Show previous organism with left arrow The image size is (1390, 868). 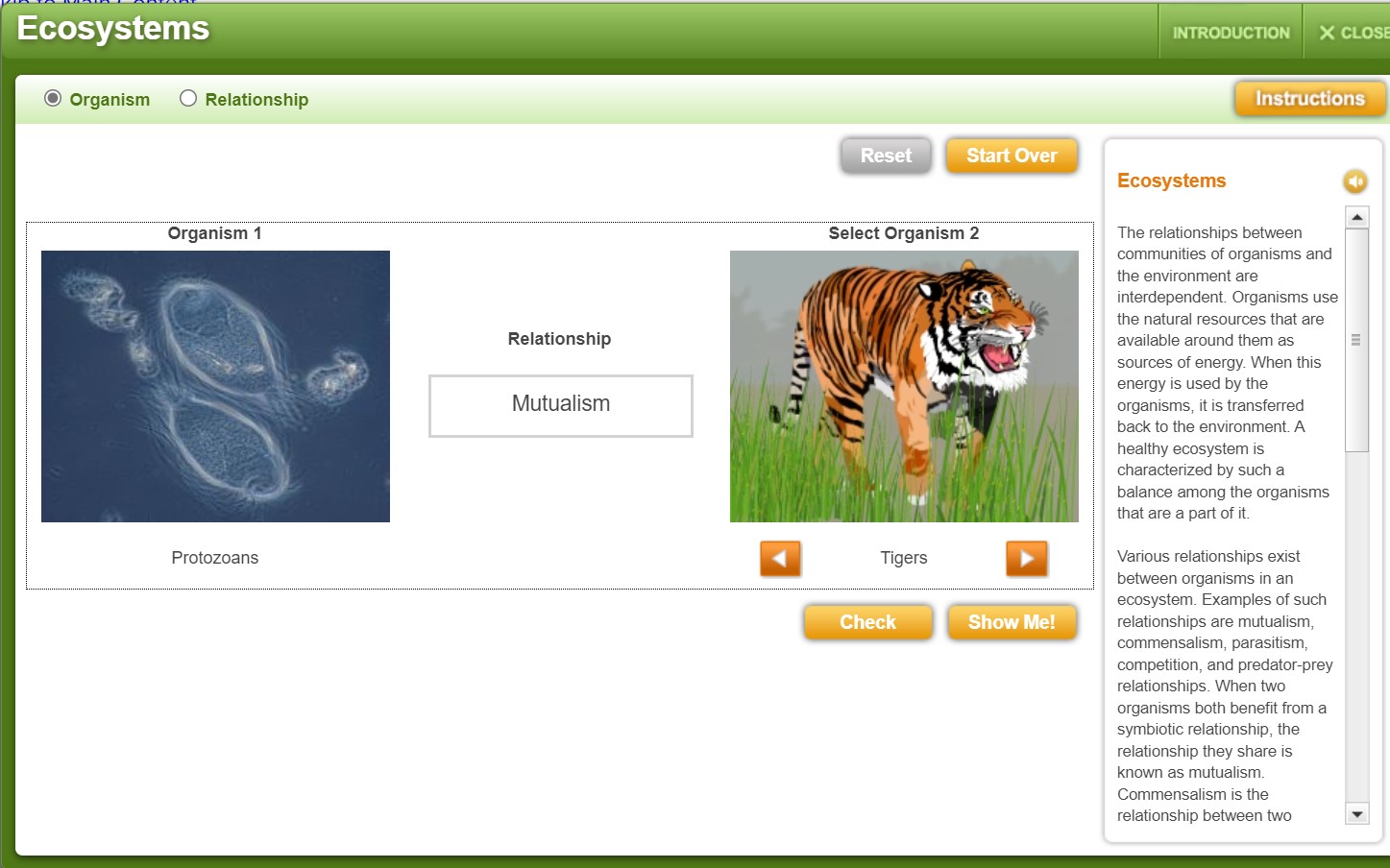coord(780,558)
